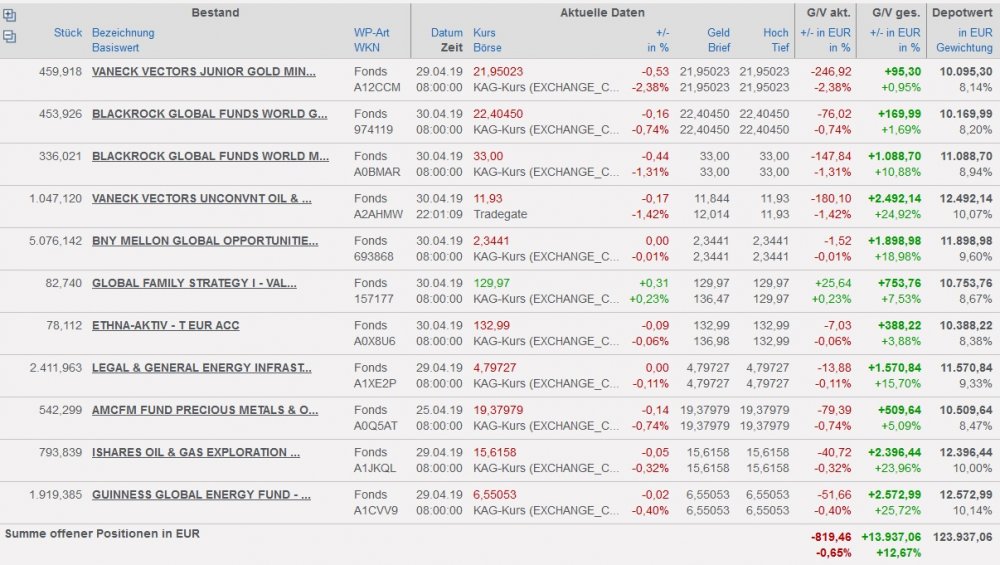Open AMCFM FUND PRECIOUS METALS position
Viewport: 1000px width, 565px height.
(x=204, y=410)
